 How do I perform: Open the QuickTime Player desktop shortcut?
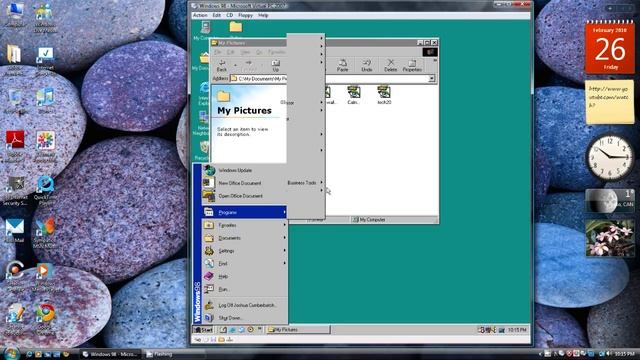[x=45, y=190]
